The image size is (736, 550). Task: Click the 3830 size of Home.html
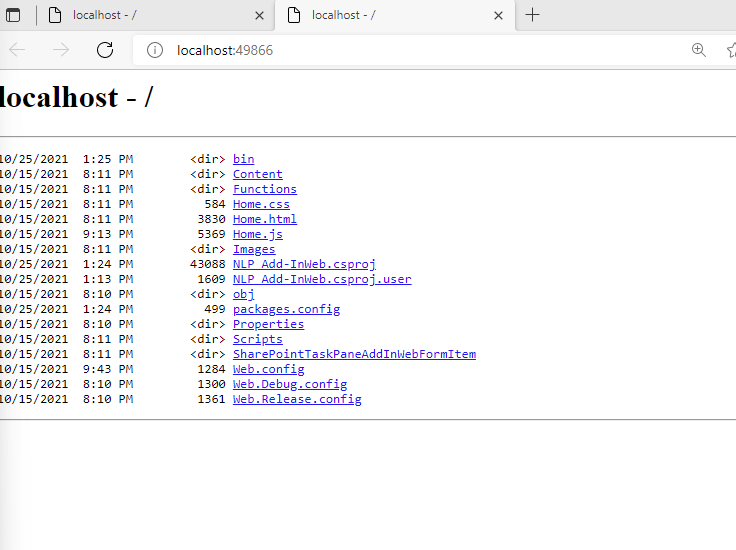click(x=211, y=219)
